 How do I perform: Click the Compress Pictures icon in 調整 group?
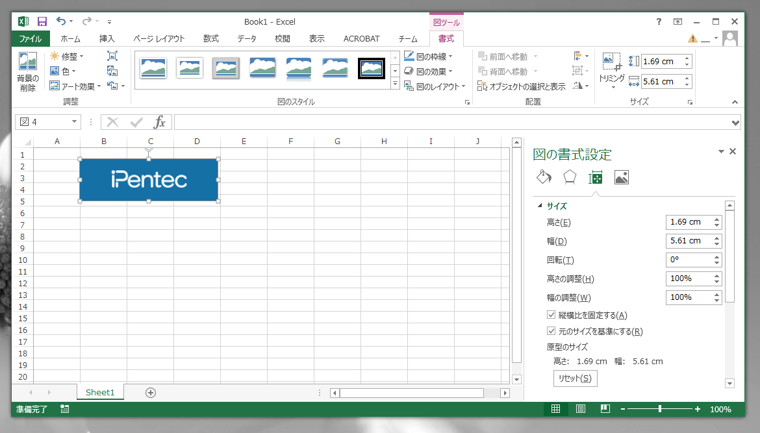[112, 56]
